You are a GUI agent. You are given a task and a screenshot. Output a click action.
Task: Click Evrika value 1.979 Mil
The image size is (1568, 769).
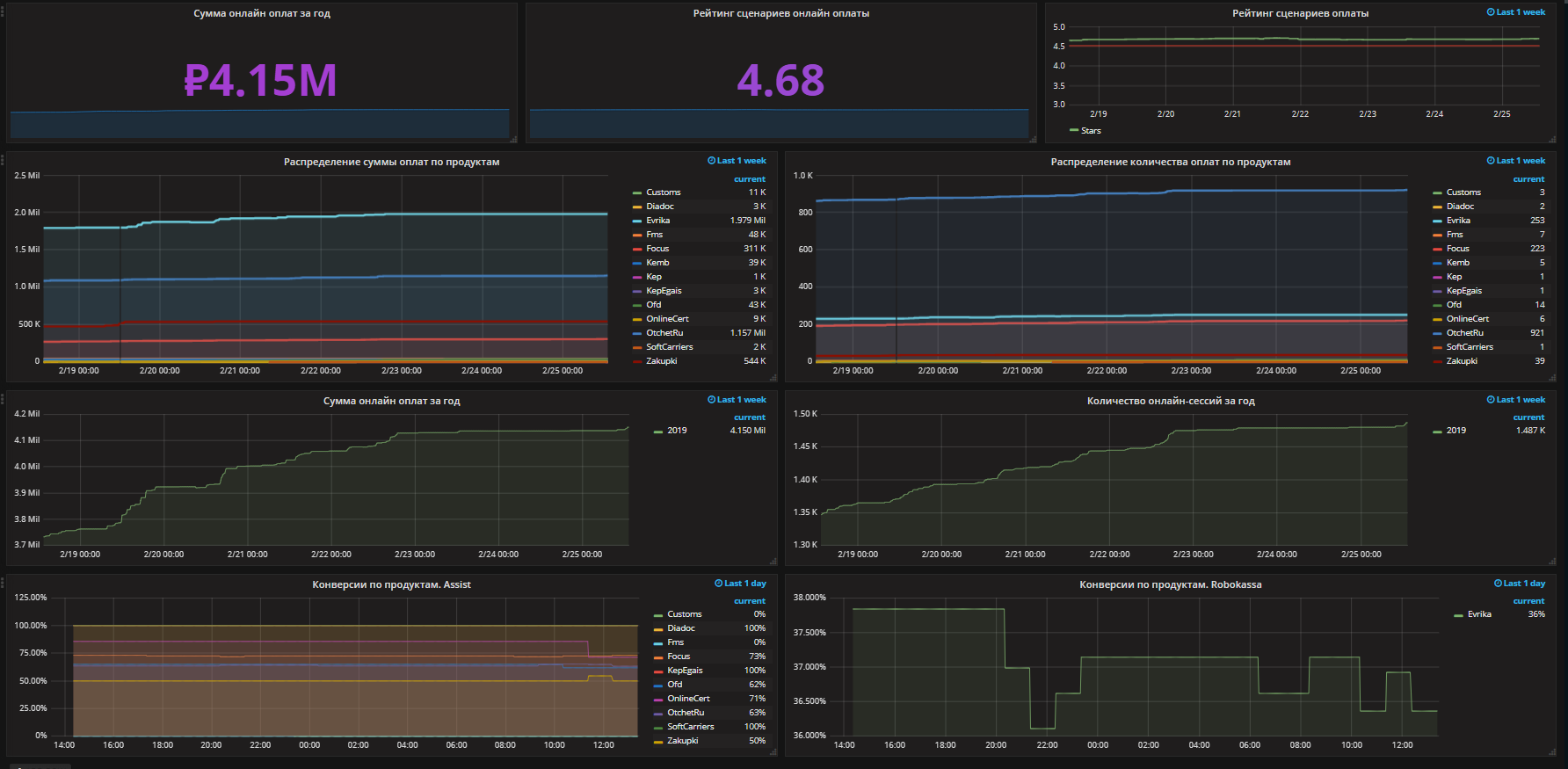pos(747,221)
